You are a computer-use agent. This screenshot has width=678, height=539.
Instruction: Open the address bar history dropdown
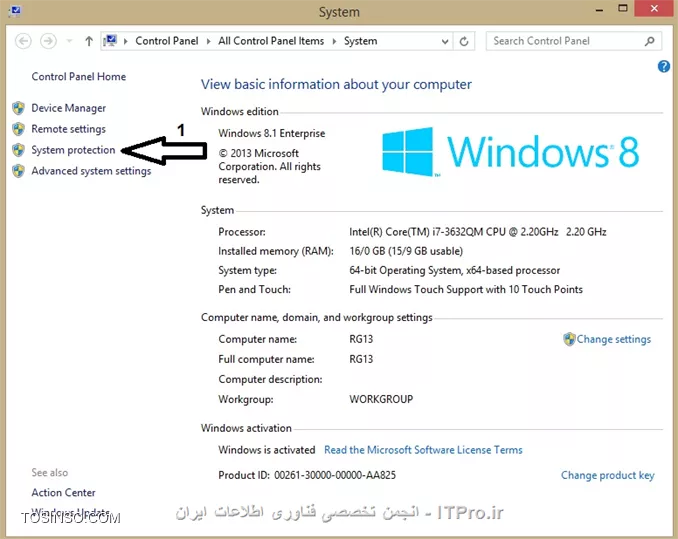tap(445, 41)
